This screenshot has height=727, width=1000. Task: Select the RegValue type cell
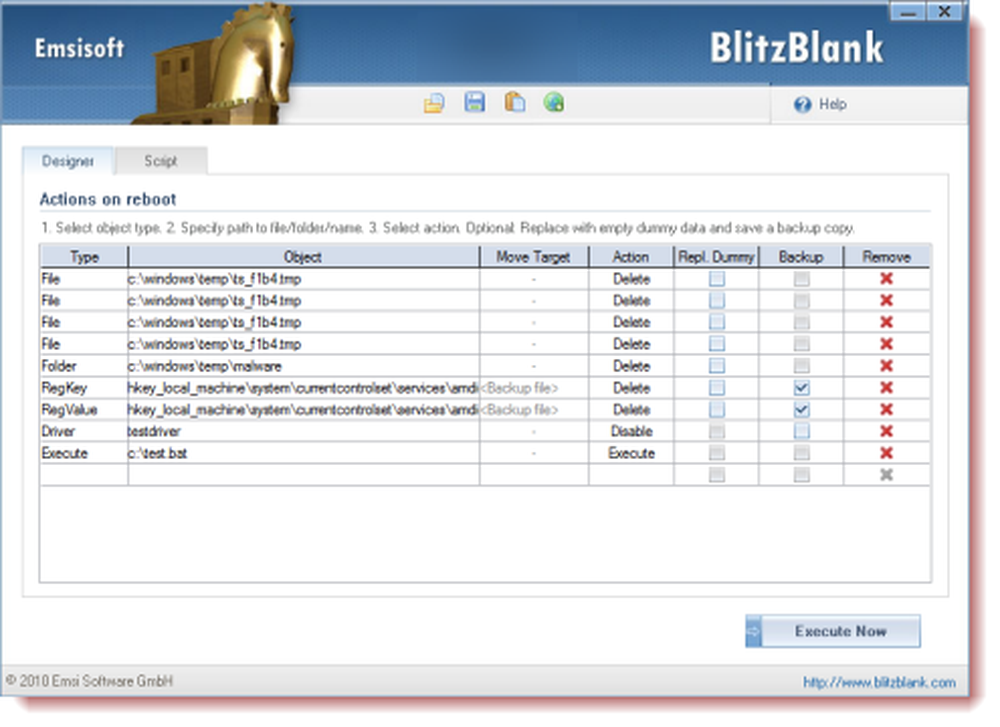click(x=84, y=409)
